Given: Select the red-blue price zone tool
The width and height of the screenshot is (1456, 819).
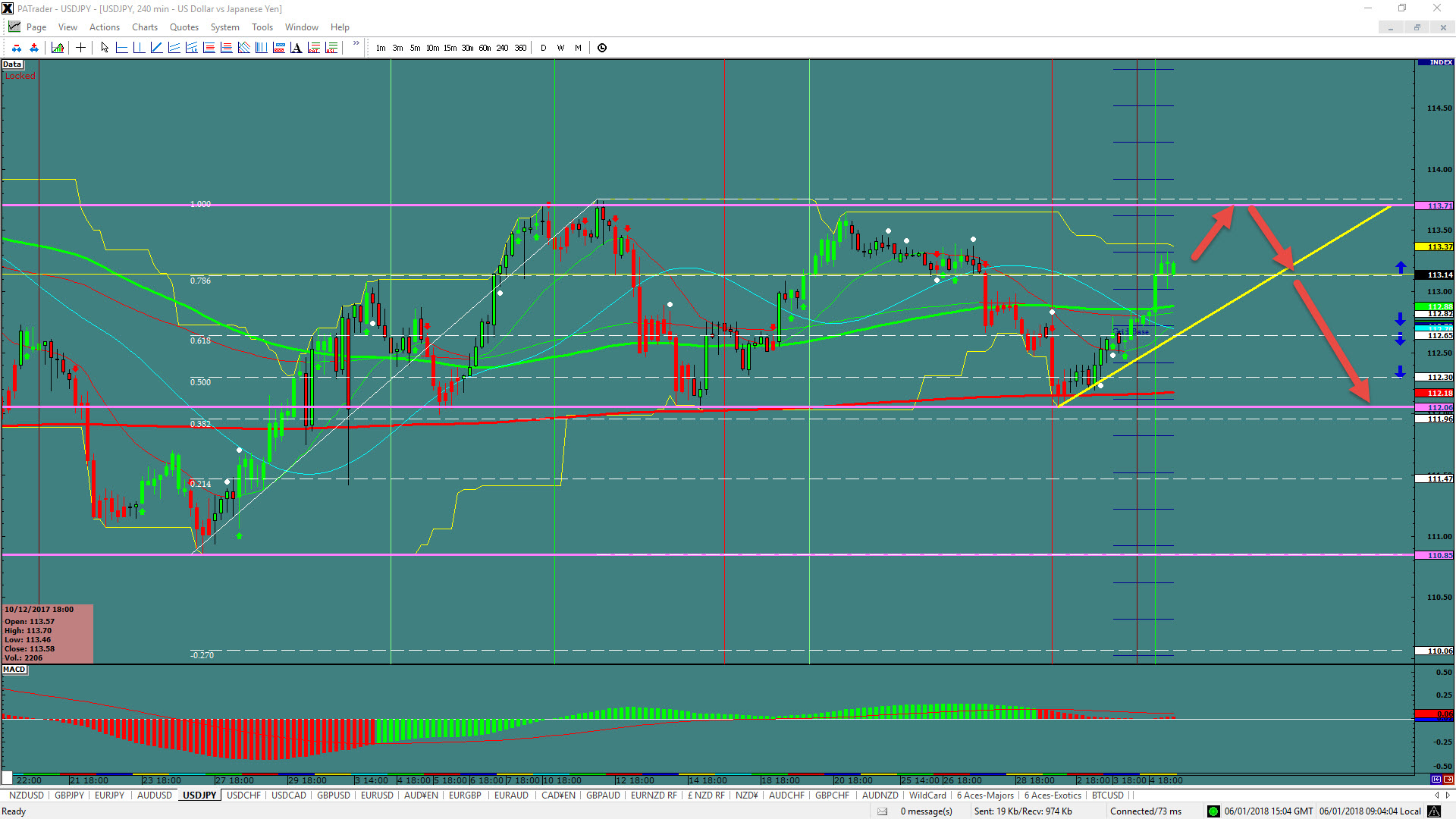Looking at the screenshot, I should 278,48.
